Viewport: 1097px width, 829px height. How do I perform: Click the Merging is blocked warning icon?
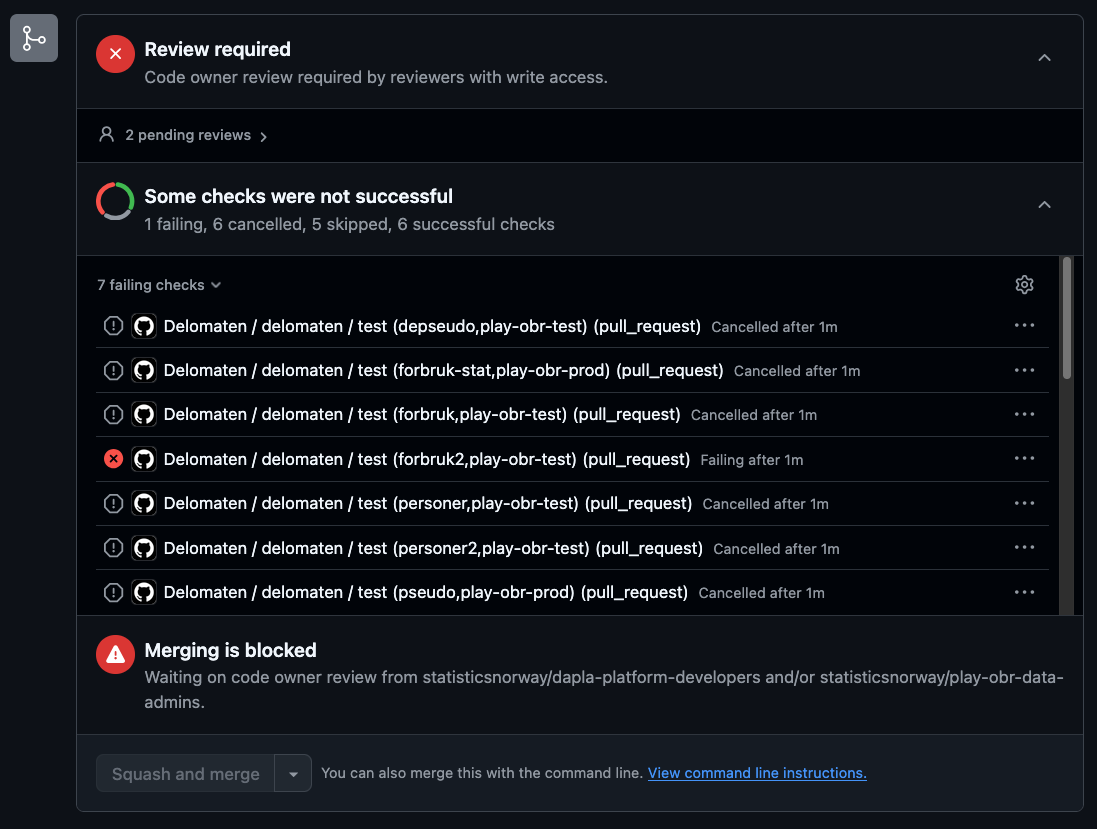115,655
